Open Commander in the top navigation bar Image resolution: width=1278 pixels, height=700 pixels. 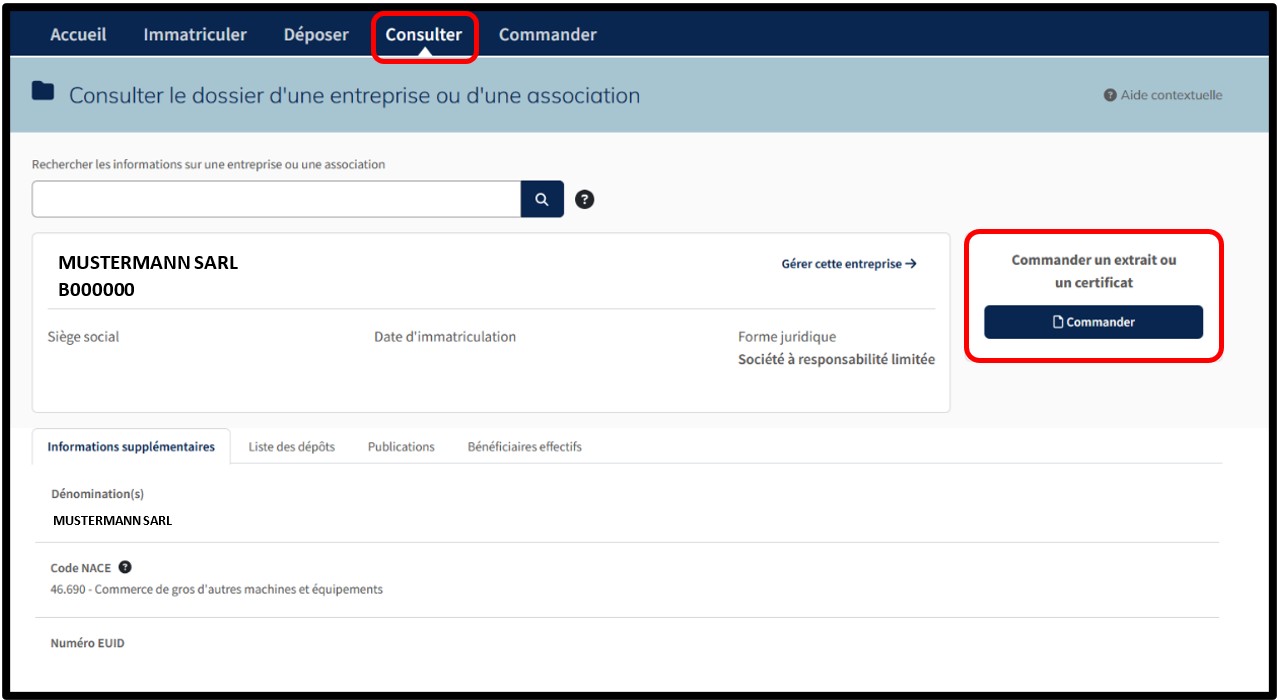(547, 35)
